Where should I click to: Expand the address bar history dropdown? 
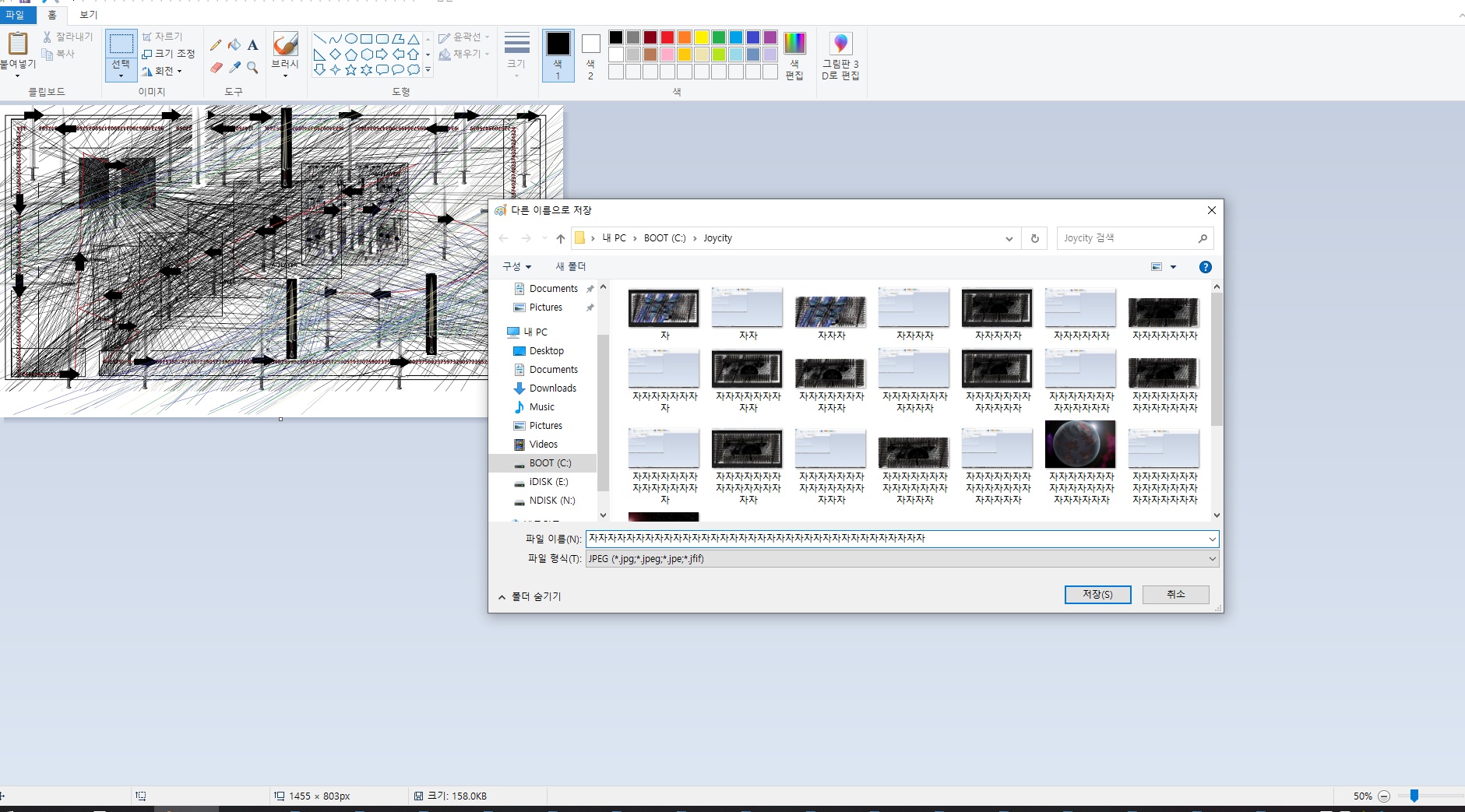[1009, 238]
